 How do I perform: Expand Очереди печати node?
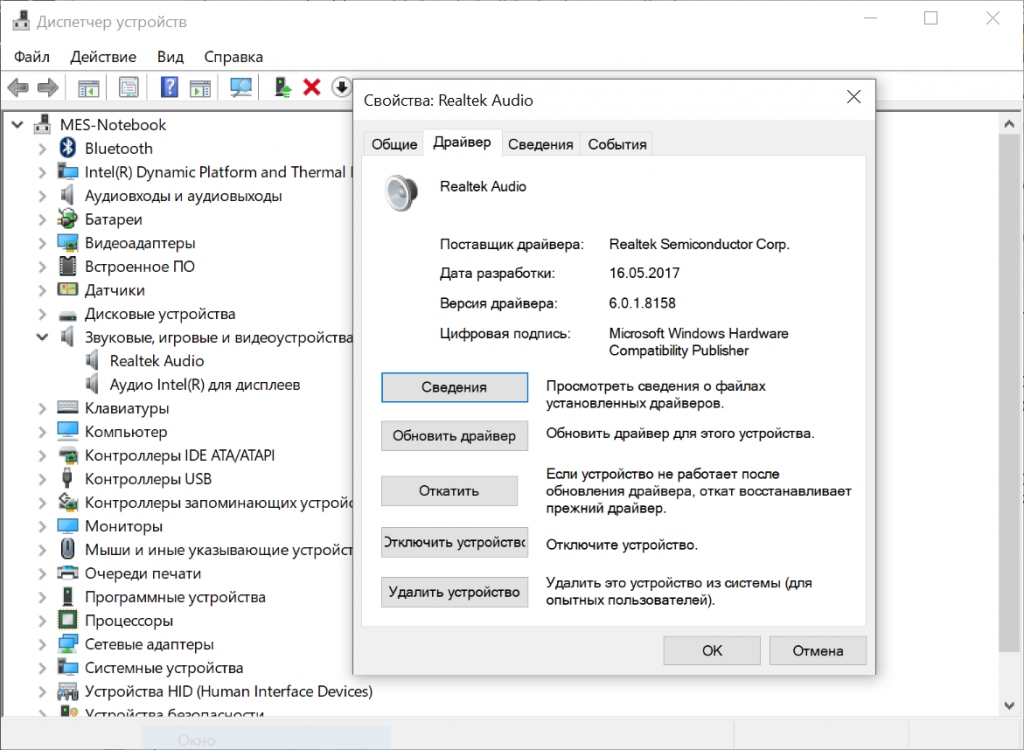(42, 573)
